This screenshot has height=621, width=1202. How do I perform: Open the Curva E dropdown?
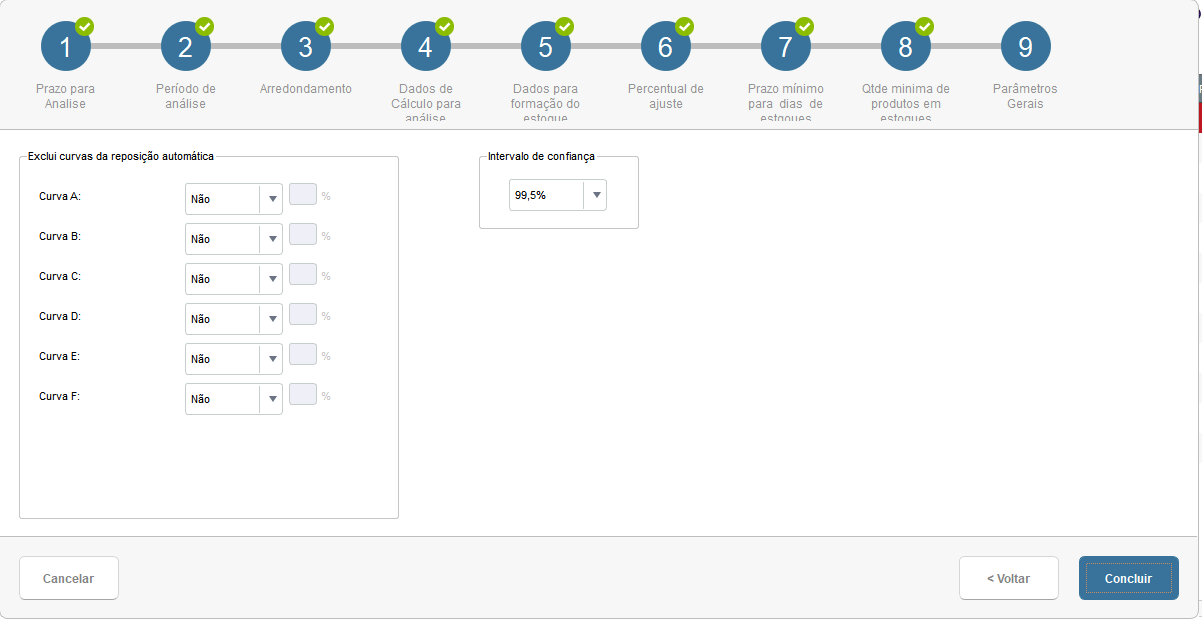[x=234, y=359]
